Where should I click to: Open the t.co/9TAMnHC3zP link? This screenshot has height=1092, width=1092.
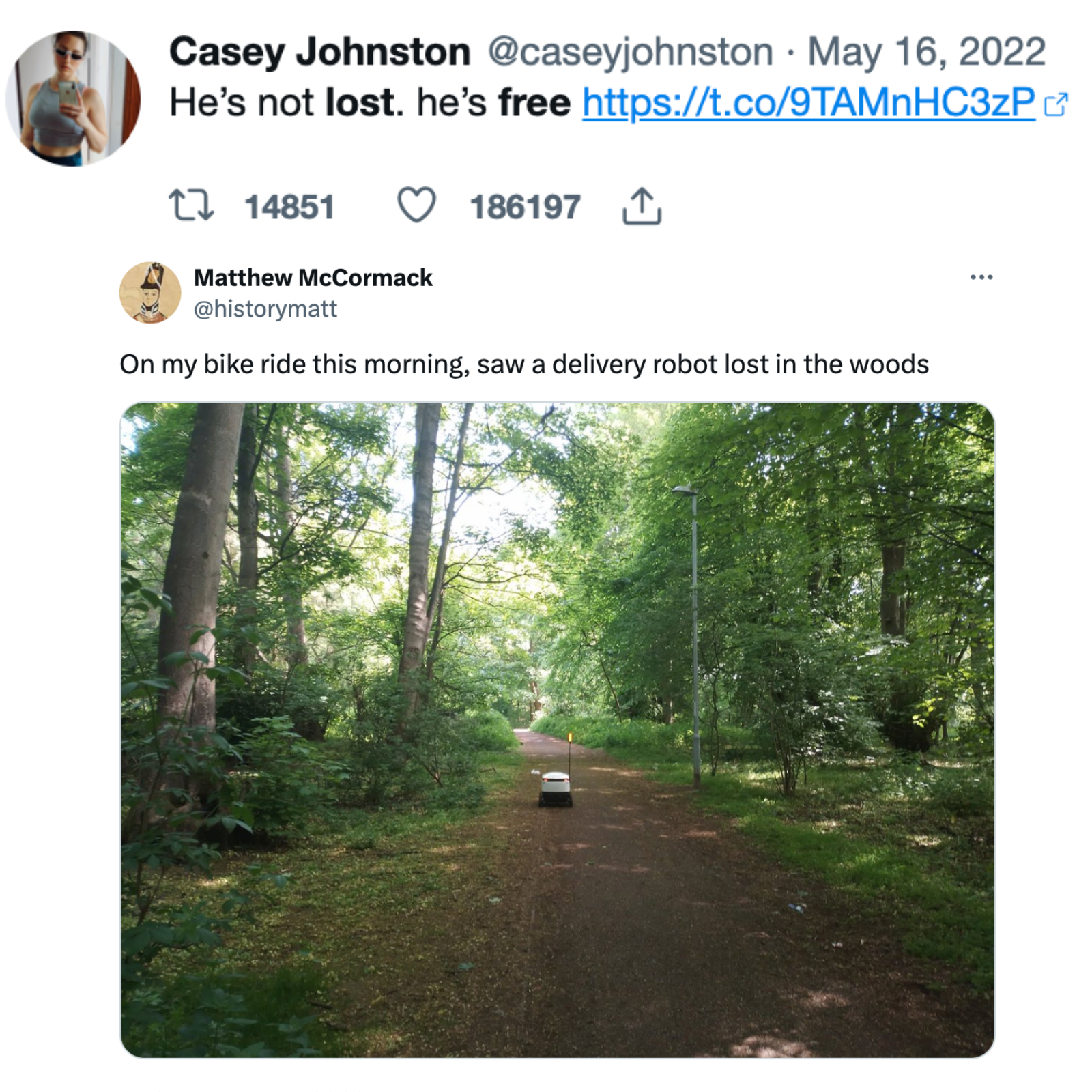click(x=809, y=102)
